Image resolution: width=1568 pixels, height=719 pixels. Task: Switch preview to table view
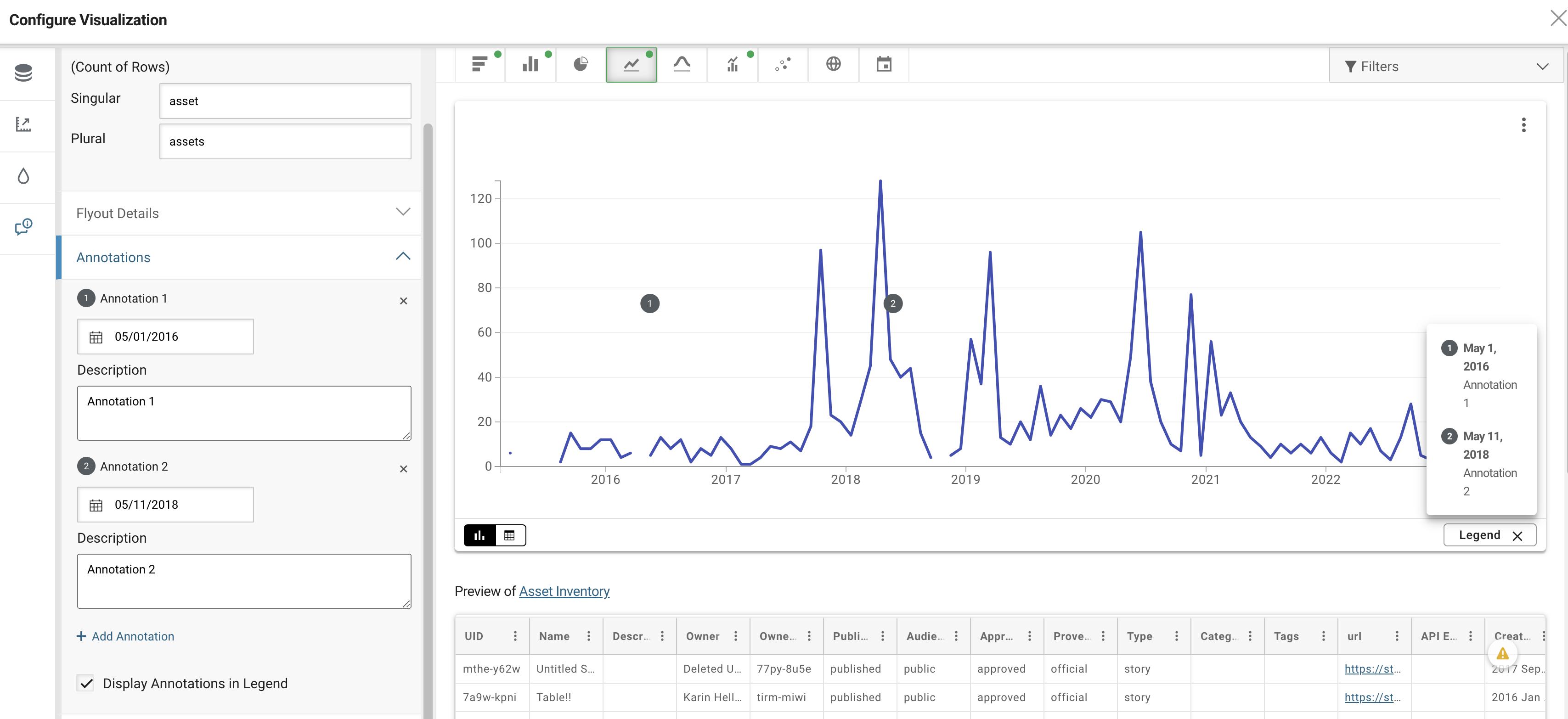(x=509, y=535)
